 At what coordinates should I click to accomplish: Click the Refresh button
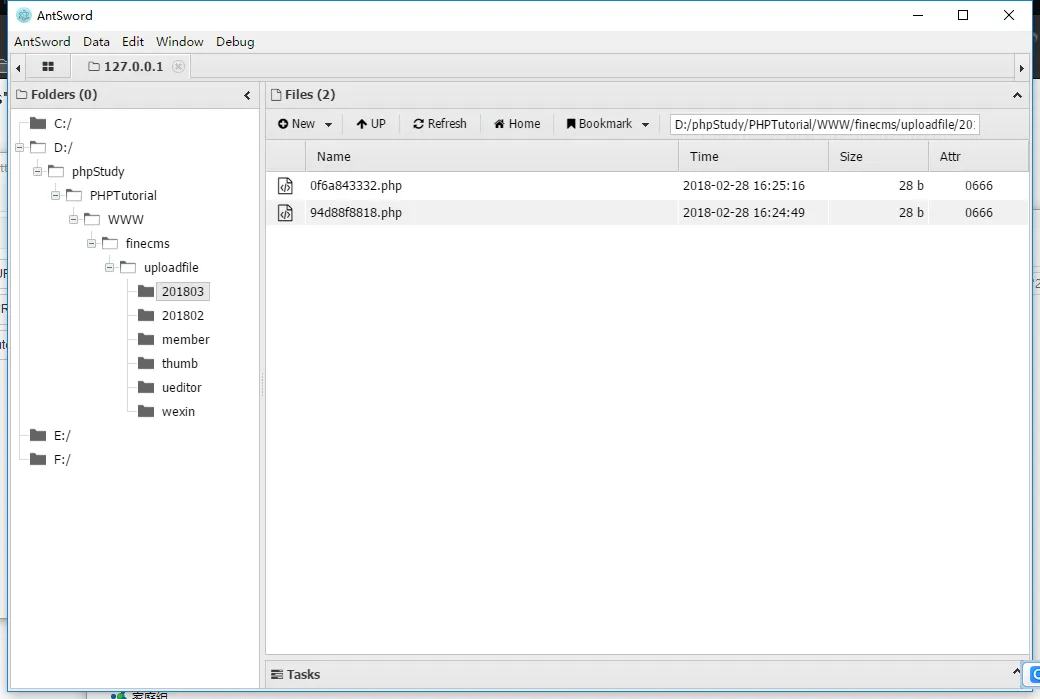point(440,123)
